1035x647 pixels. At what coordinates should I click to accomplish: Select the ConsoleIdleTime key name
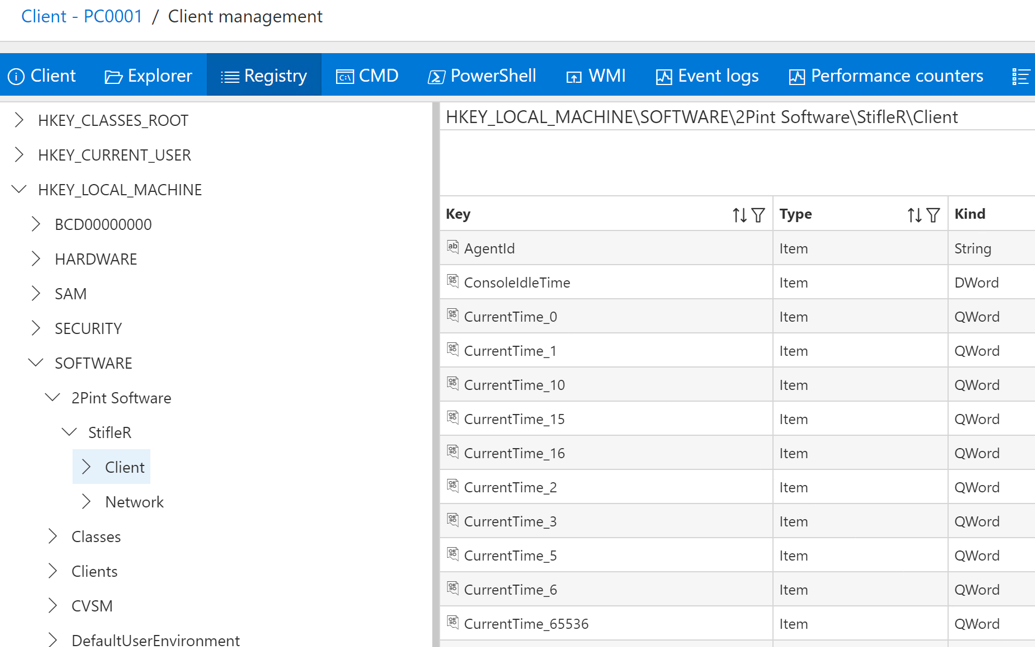(517, 283)
